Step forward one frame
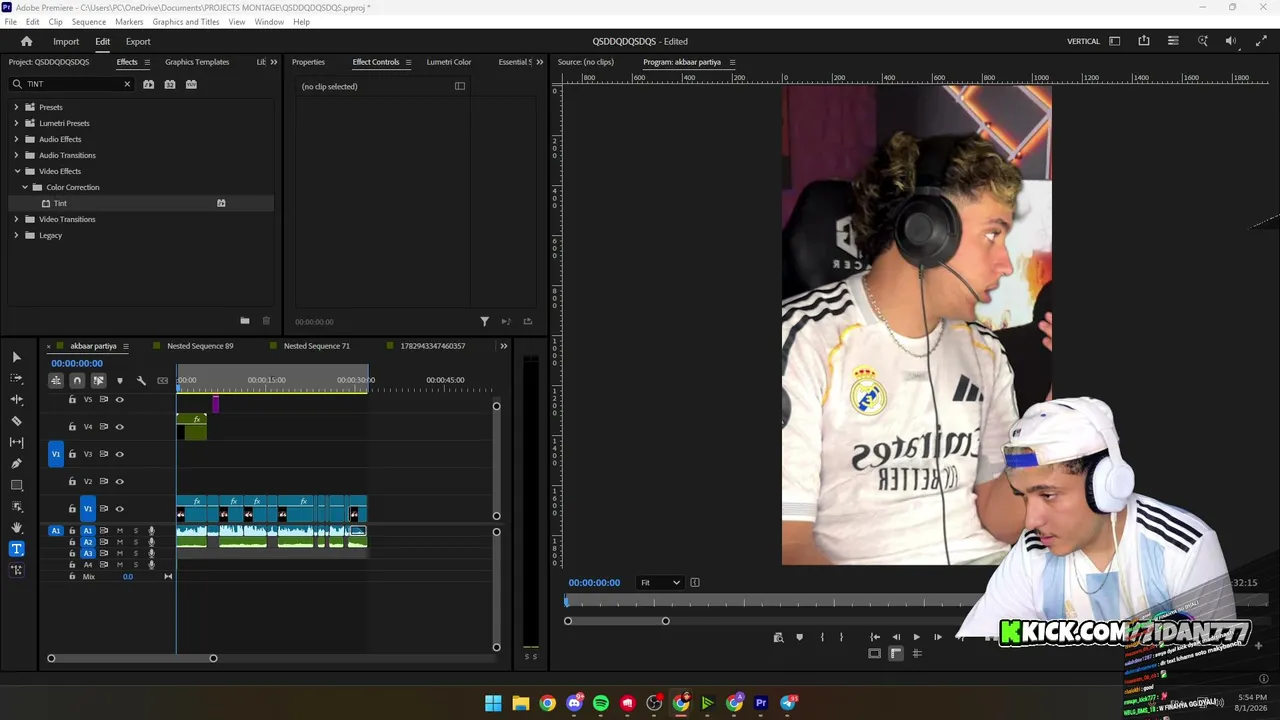The image size is (1280, 720). click(937, 637)
